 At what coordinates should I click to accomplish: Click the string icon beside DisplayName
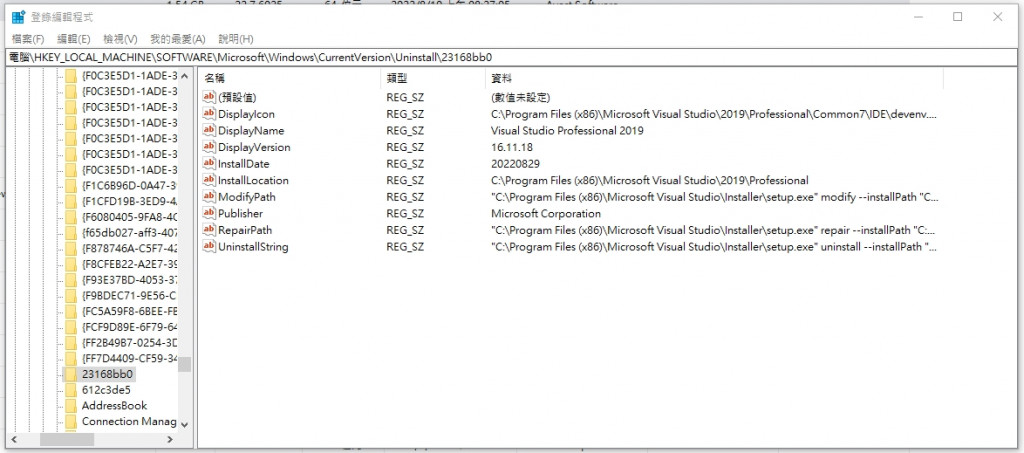click(x=209, y=131)
